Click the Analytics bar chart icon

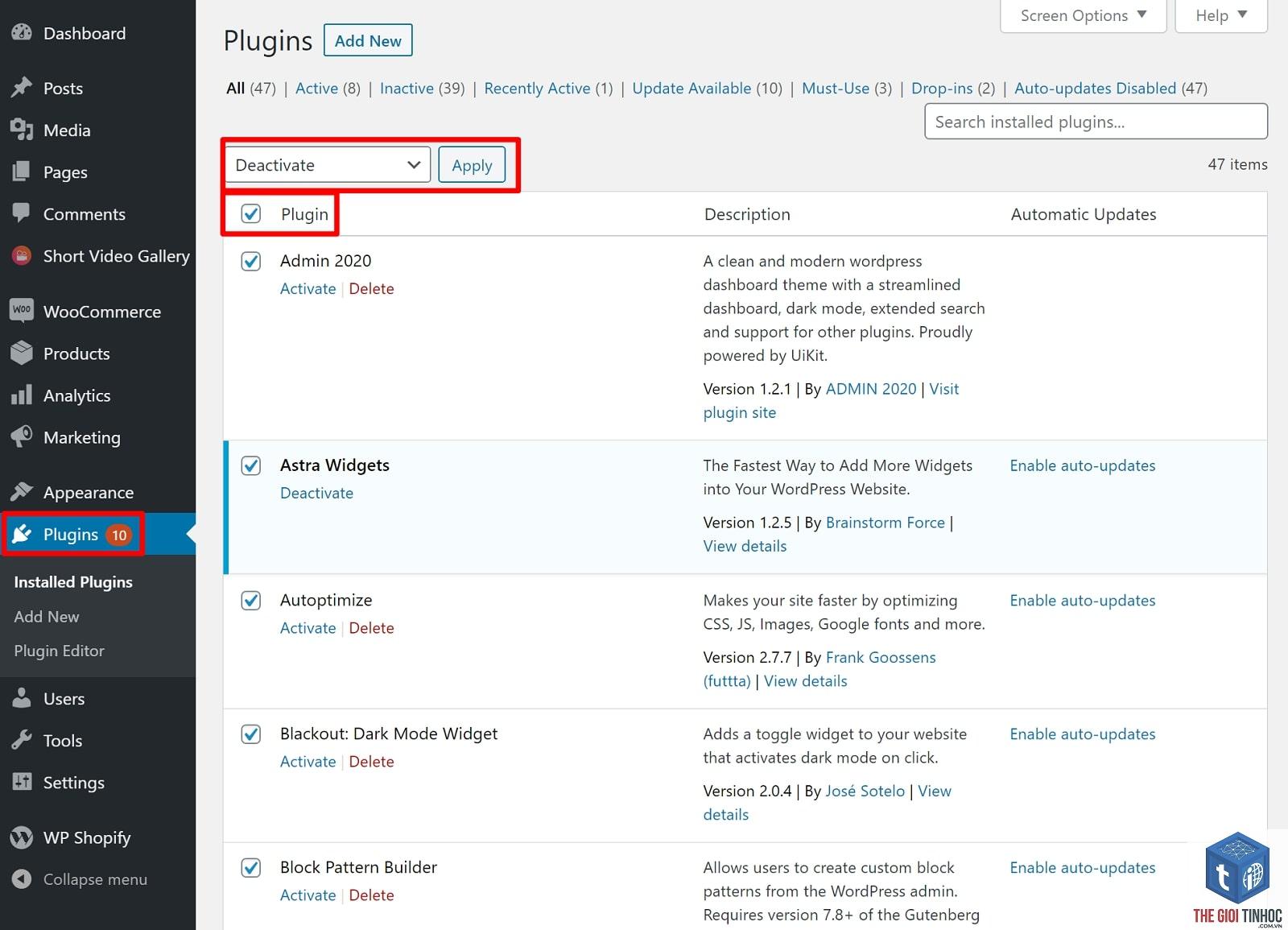[x=22, y=395]
